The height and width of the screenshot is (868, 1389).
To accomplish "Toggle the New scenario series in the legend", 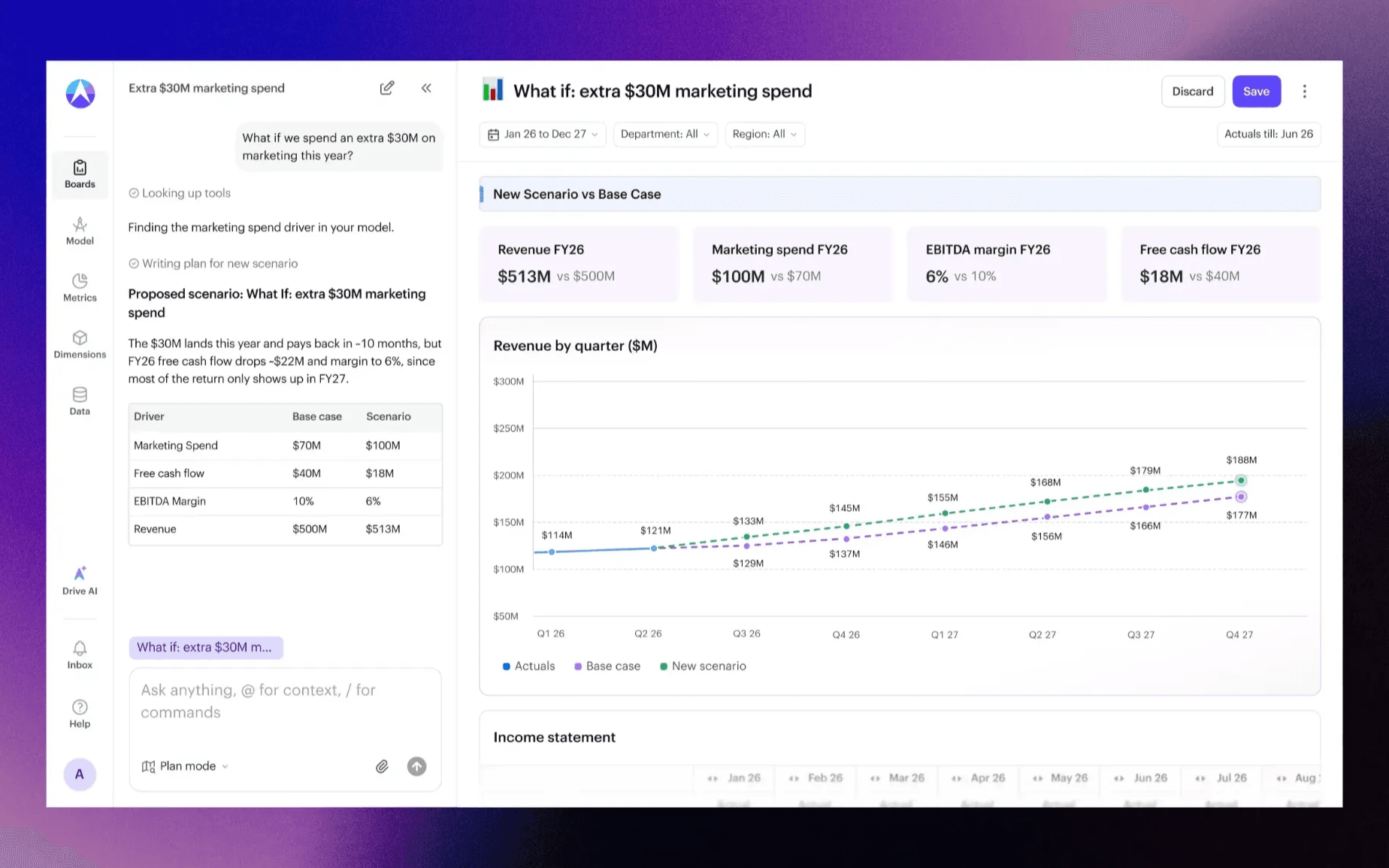I will [703, 666].
